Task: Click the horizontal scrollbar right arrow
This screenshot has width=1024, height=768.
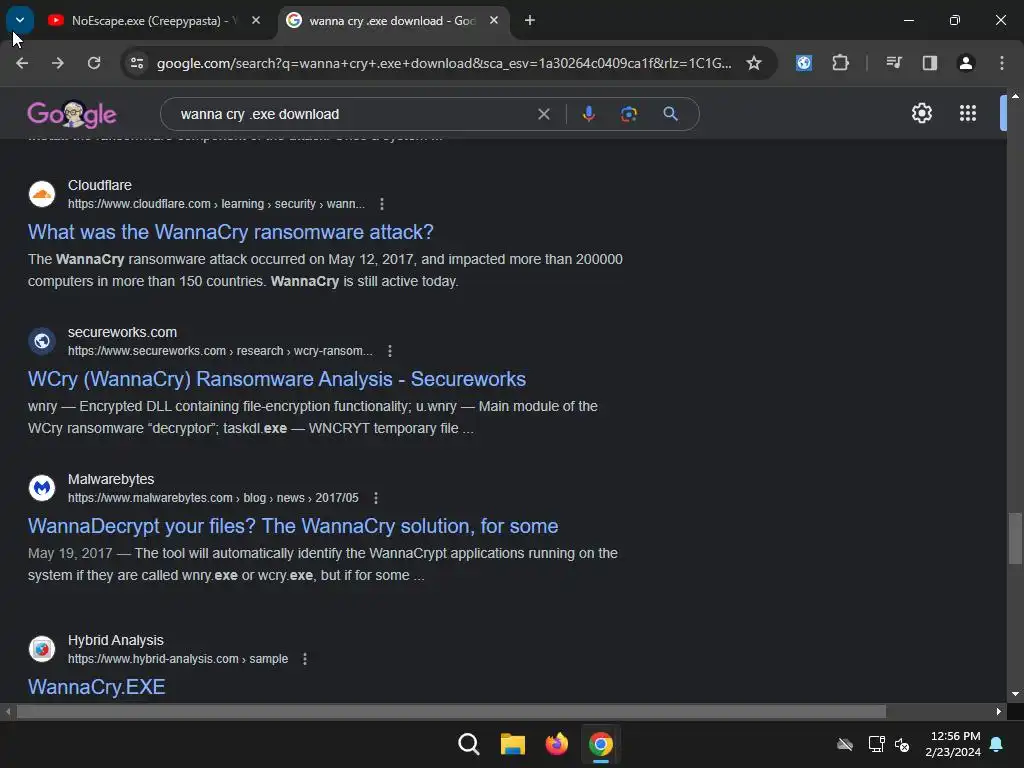Action: [x=999, y=711]
